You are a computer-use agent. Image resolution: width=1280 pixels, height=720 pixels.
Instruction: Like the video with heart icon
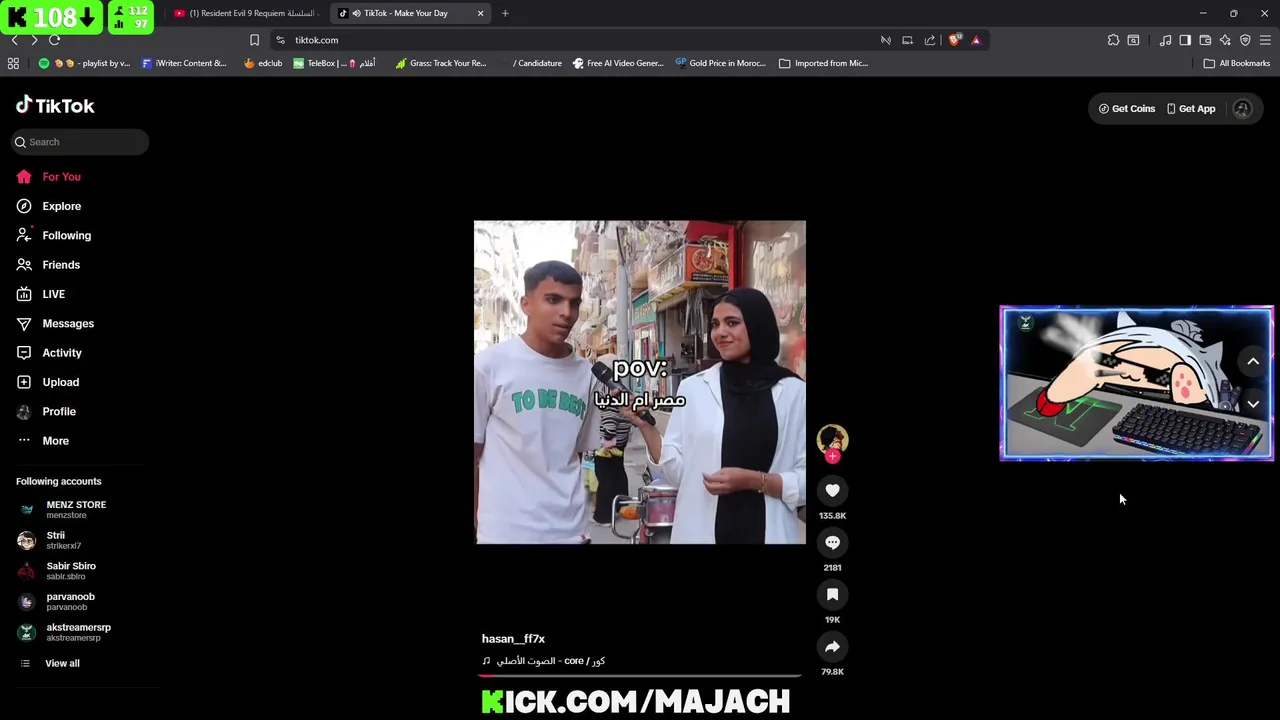coord(832,490)
